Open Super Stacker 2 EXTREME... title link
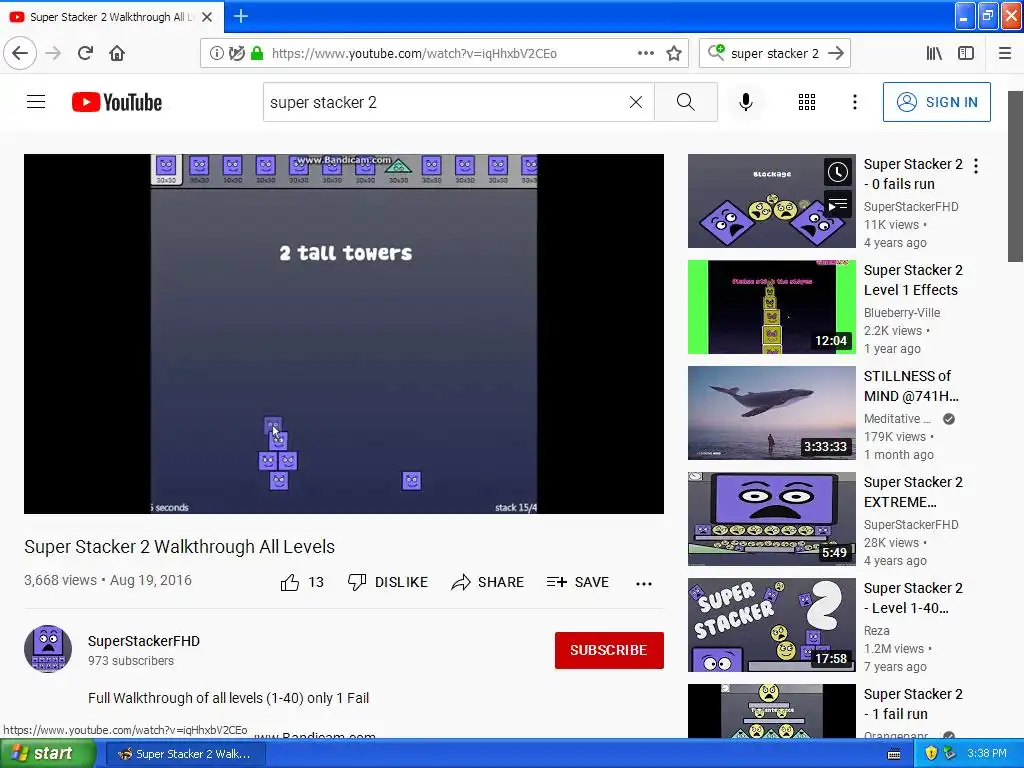This screenshot has height=768, width=1024. click(913, 491)
